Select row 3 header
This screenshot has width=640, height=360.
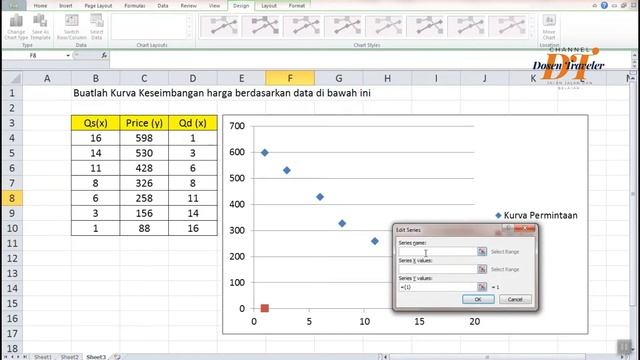click(x=12, y=123)
